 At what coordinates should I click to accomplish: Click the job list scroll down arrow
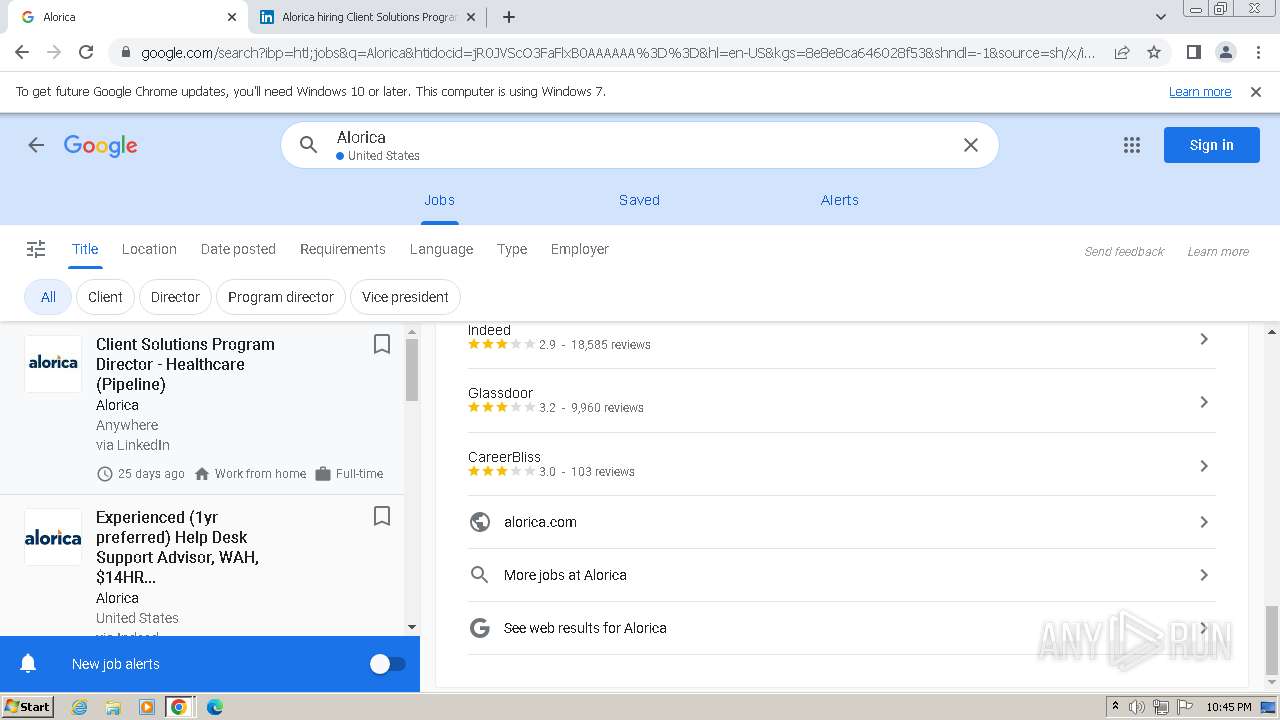pyautogui.click(x=412, y=627)
